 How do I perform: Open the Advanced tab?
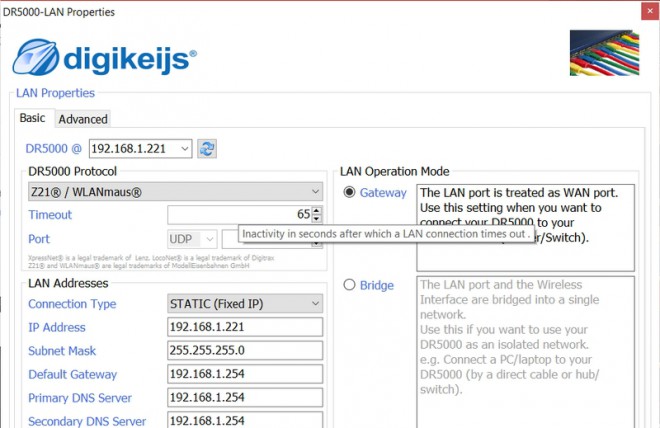pyautogui.click(x=83, y=119)
